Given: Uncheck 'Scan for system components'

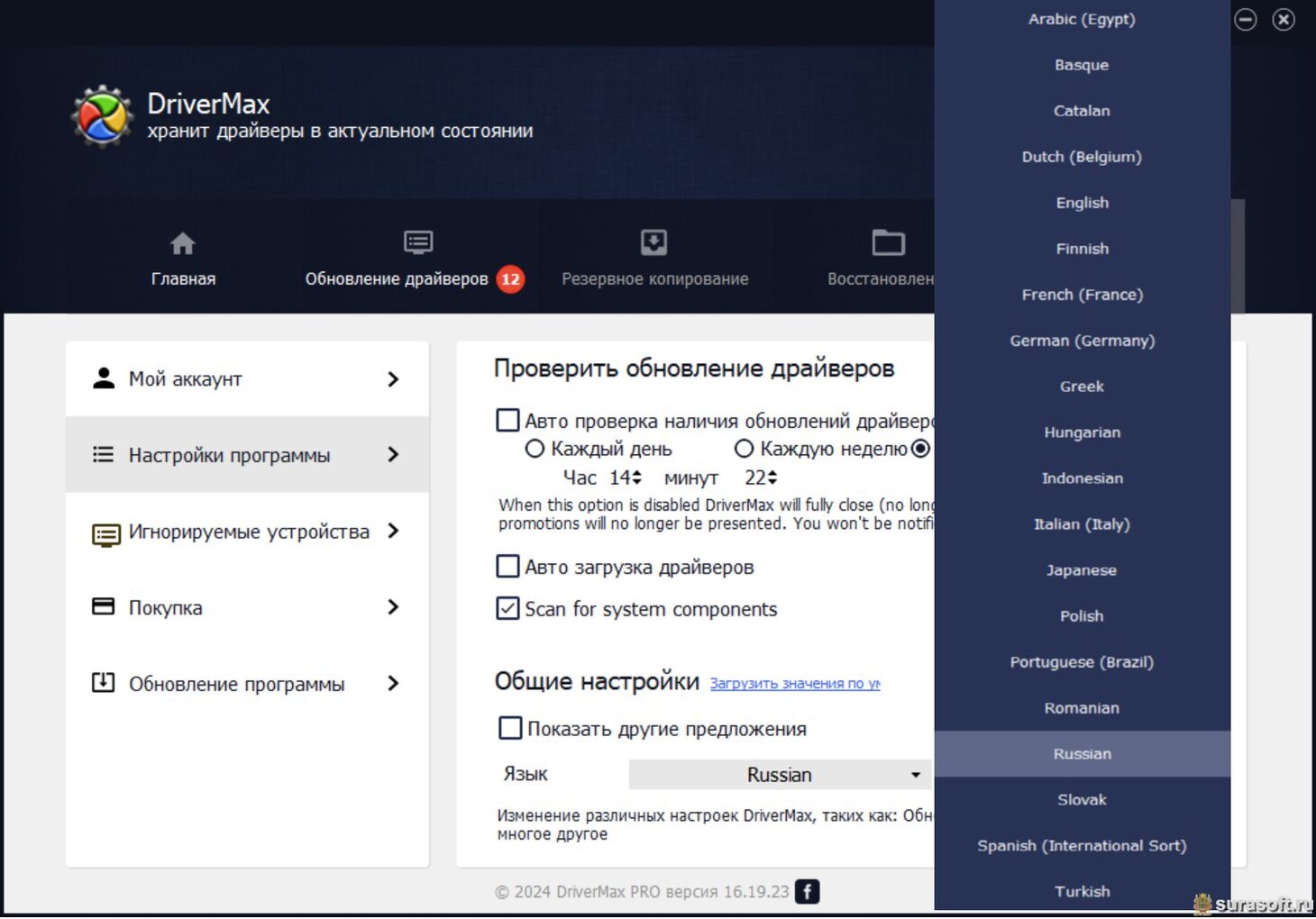Looking at the screenshot, I should (x=508, y=608).
